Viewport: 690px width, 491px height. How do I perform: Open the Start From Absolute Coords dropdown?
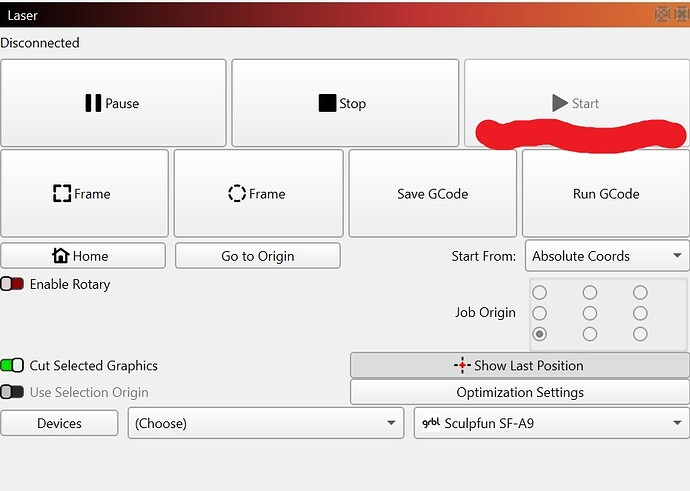tap(607, 256)
